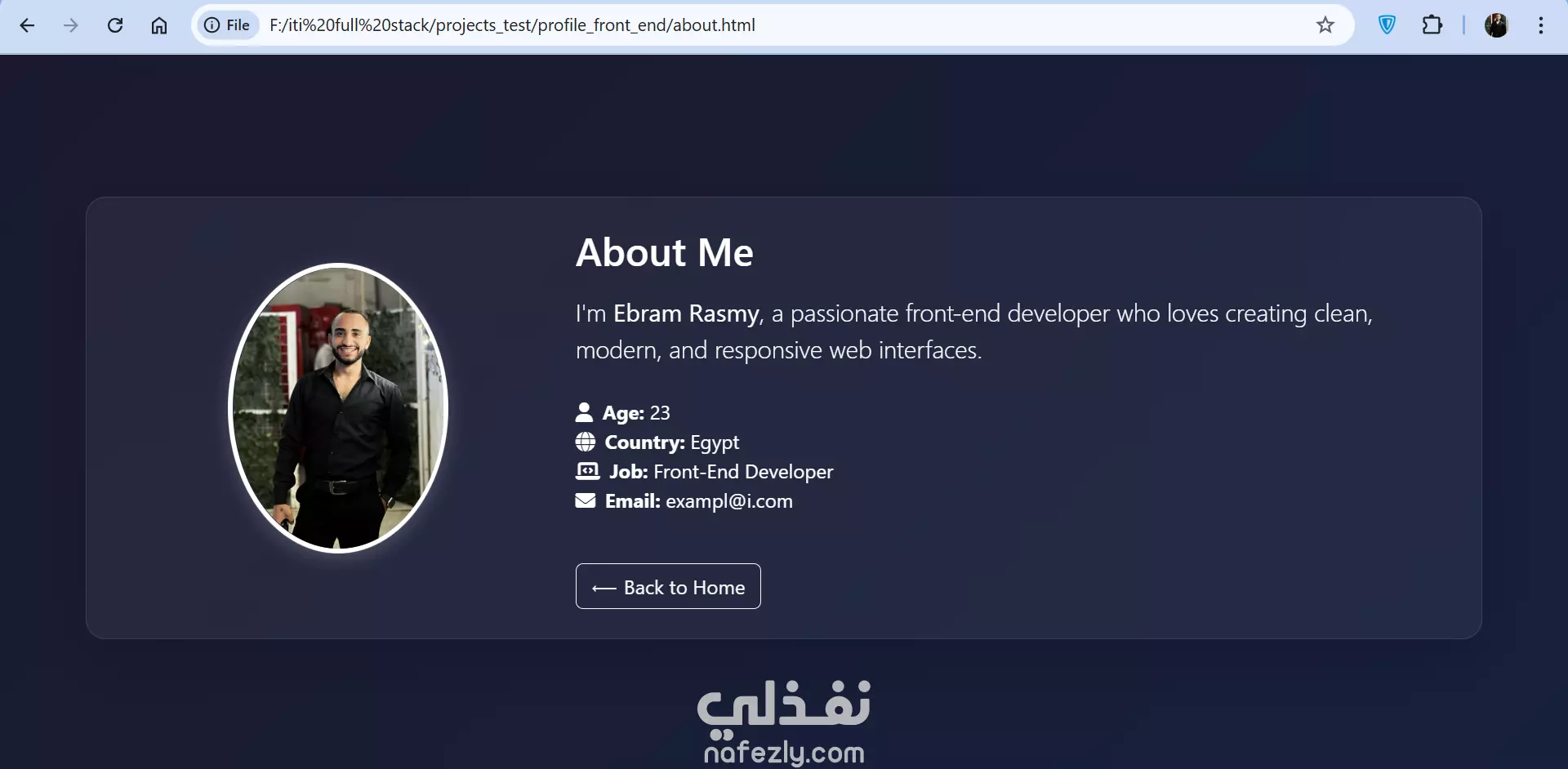
Task: Open the browser profile avatar
Action: click(1496, 25)
